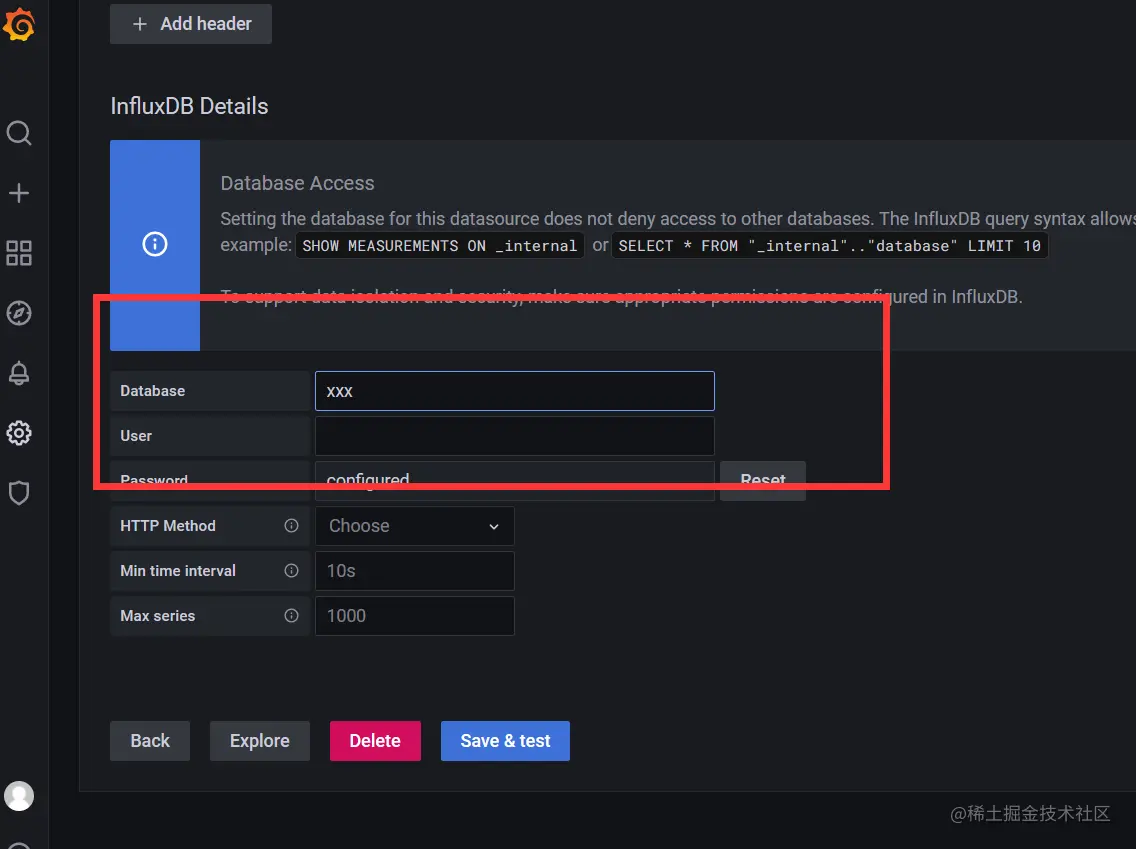1136x849 pixels.
Task: Show the Max series info icon
Action: click(291, 616)
